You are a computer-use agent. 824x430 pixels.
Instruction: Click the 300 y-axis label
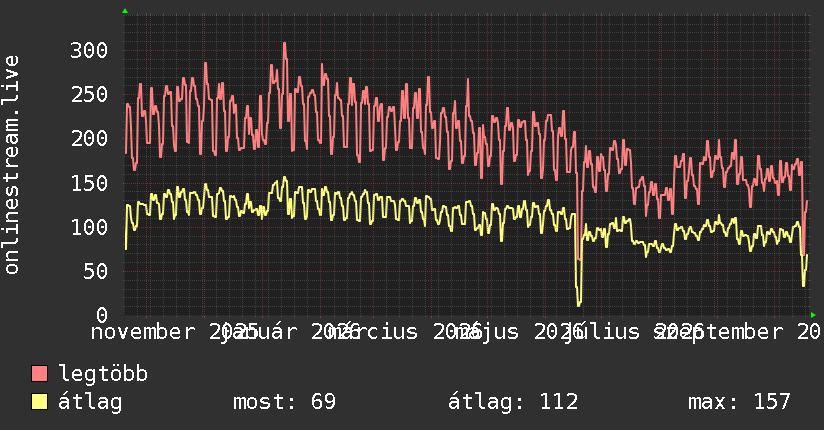click(x=89, y=51)
